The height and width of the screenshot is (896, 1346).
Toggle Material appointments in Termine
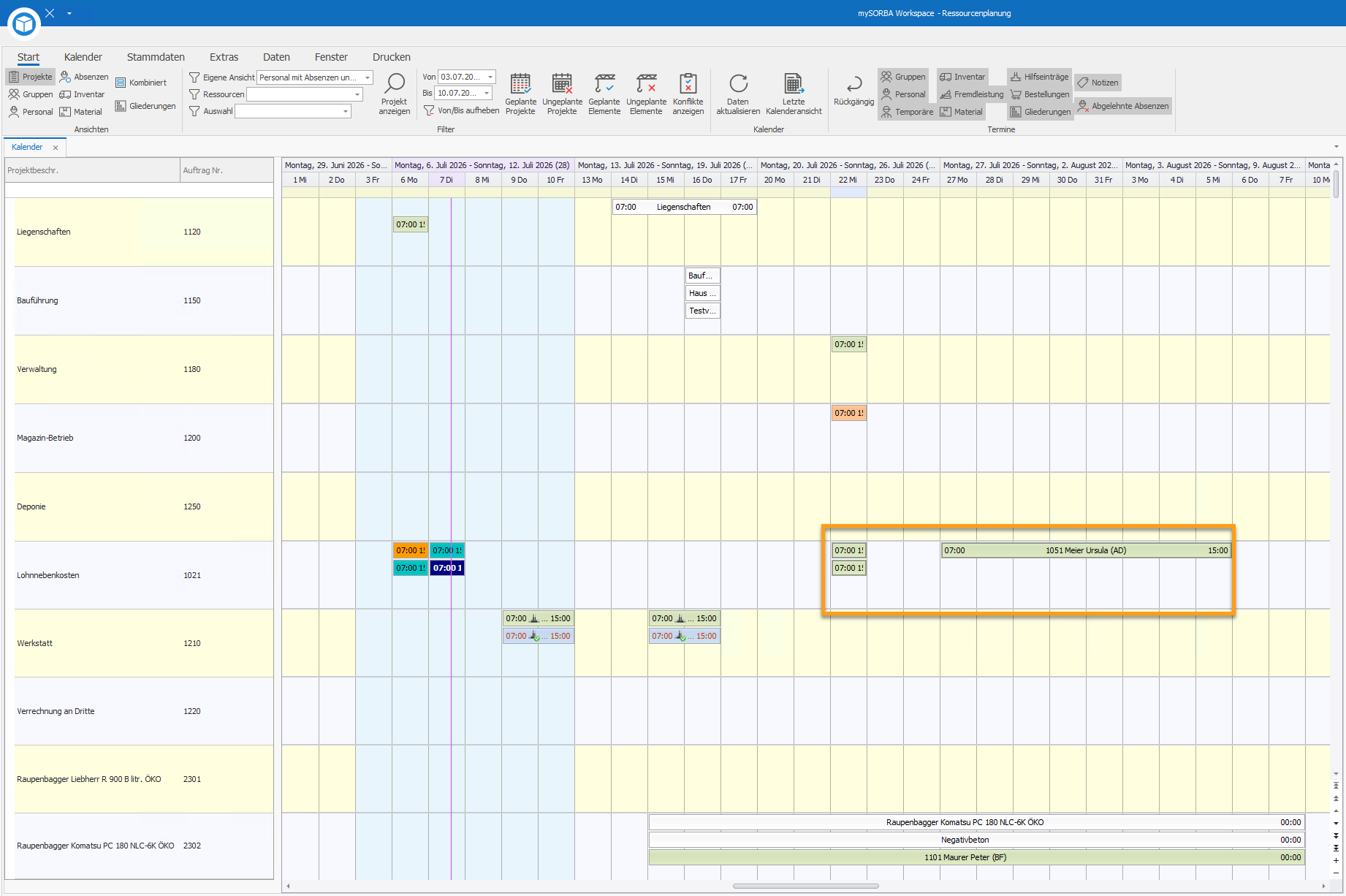[x=961, y=112]
